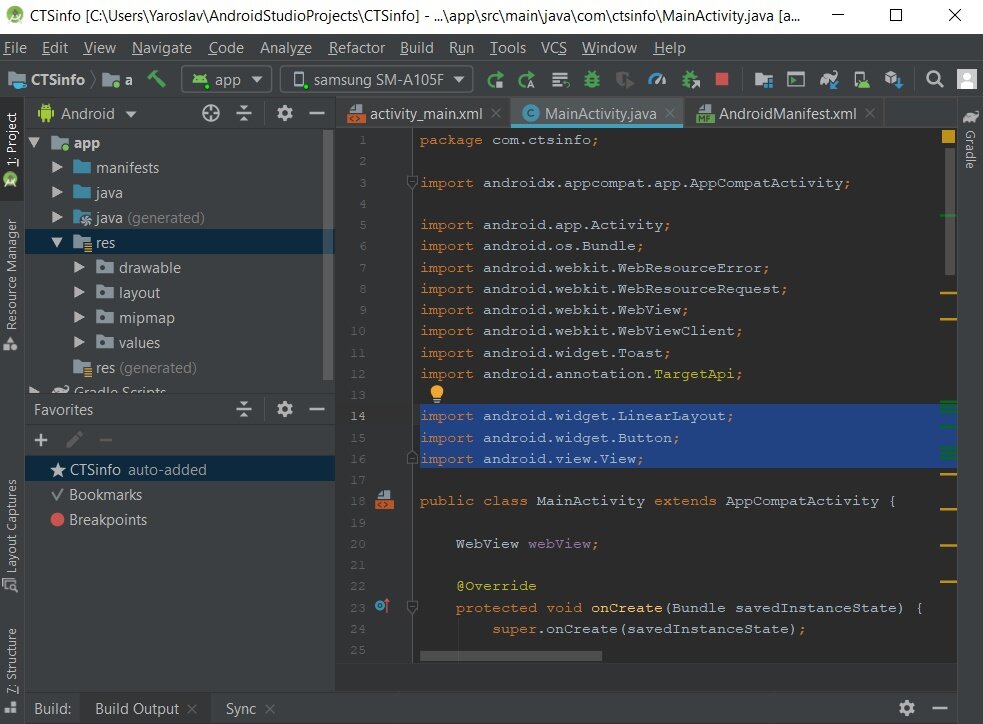Screen dimensions: 983x724
Task: Click the Project panel locate target icon
Action: coord(211,113)
